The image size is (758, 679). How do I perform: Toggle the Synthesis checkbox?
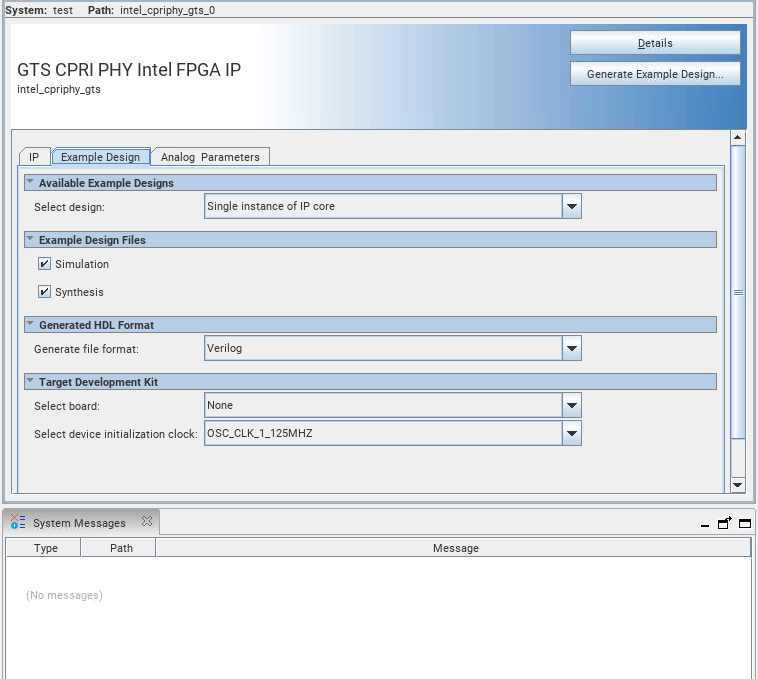tap(44, 291)
